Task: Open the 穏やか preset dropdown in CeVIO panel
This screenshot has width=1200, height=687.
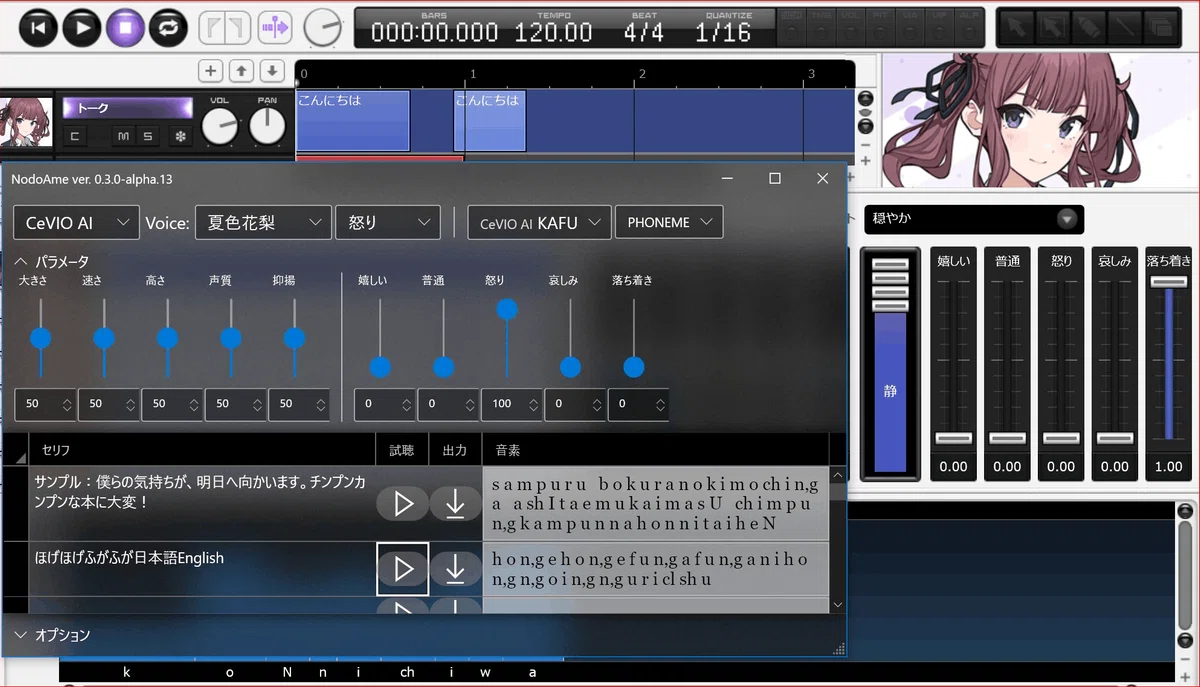Action: click(x=973, y=219)
